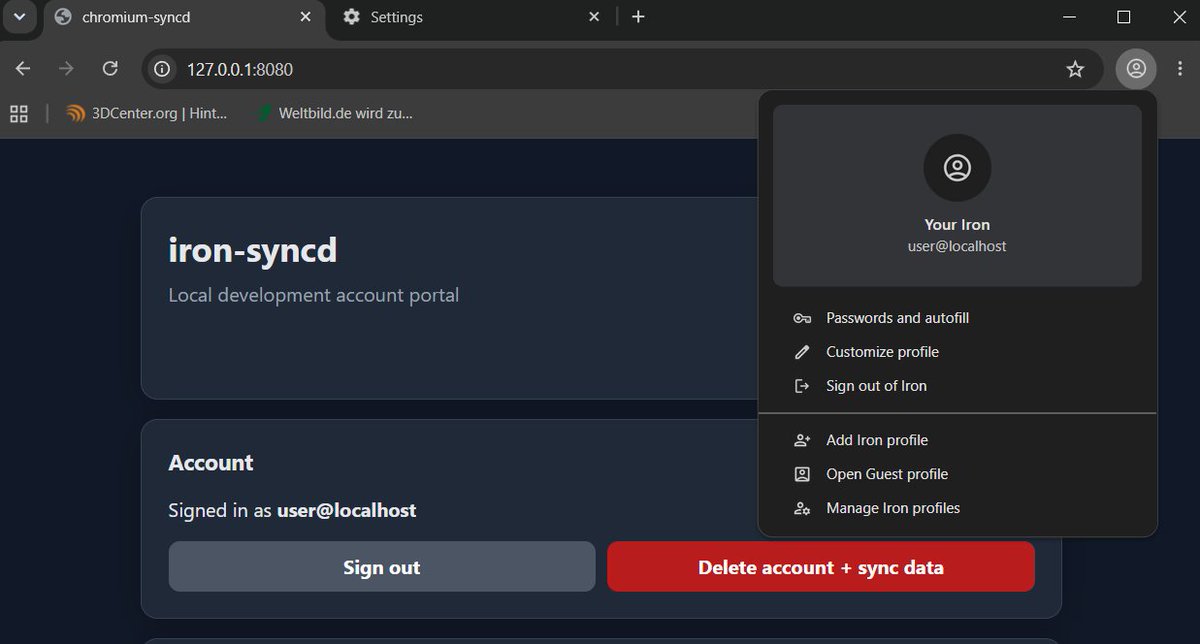Viewport: 1200px width, 644px height.
Task: Minimize the browser window
Action: point(1069,17)
